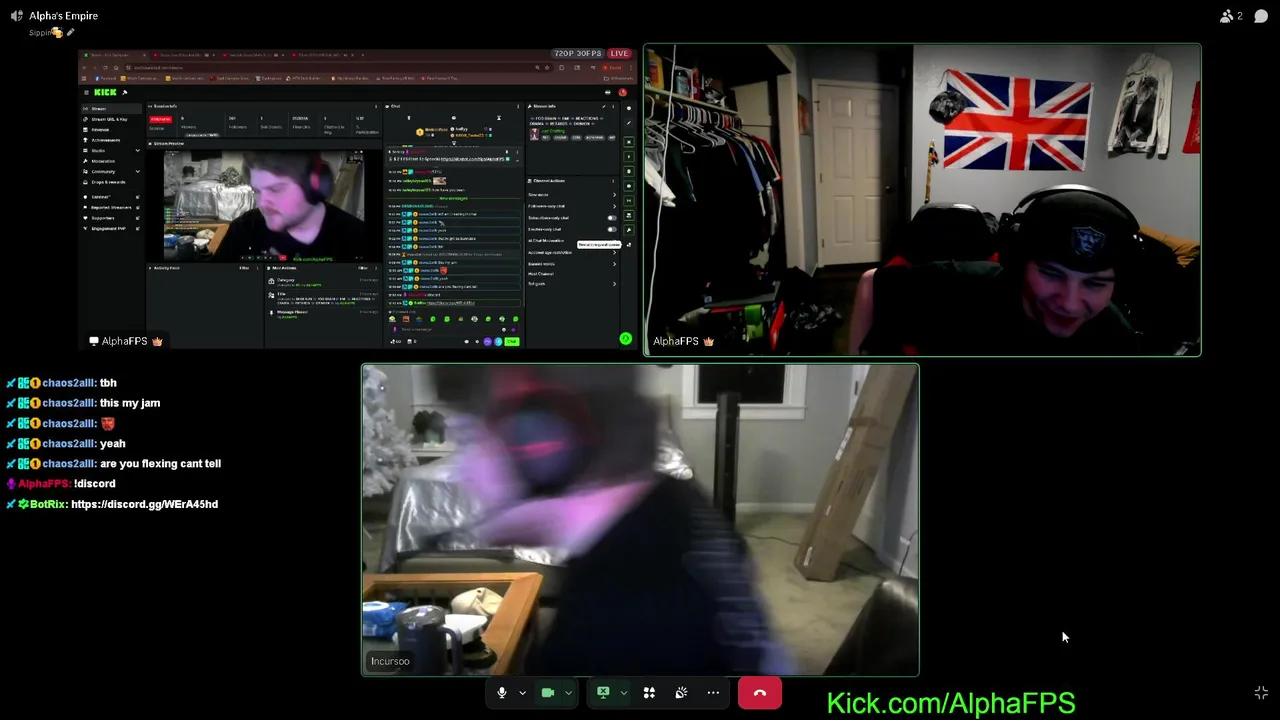Screen dimensions: 1280x720
Task: Disconnect from the call with red button
Action: tap(760, 692)
